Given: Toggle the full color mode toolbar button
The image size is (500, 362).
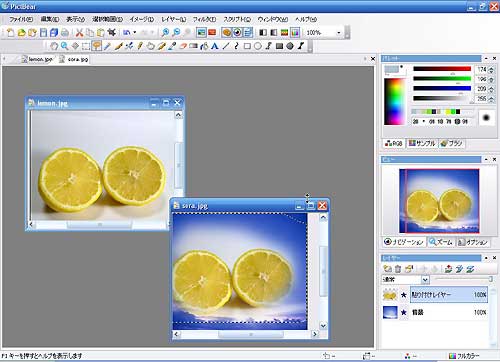Looking at the screenshot, I should pyautogui.click(x=295, y=33).
